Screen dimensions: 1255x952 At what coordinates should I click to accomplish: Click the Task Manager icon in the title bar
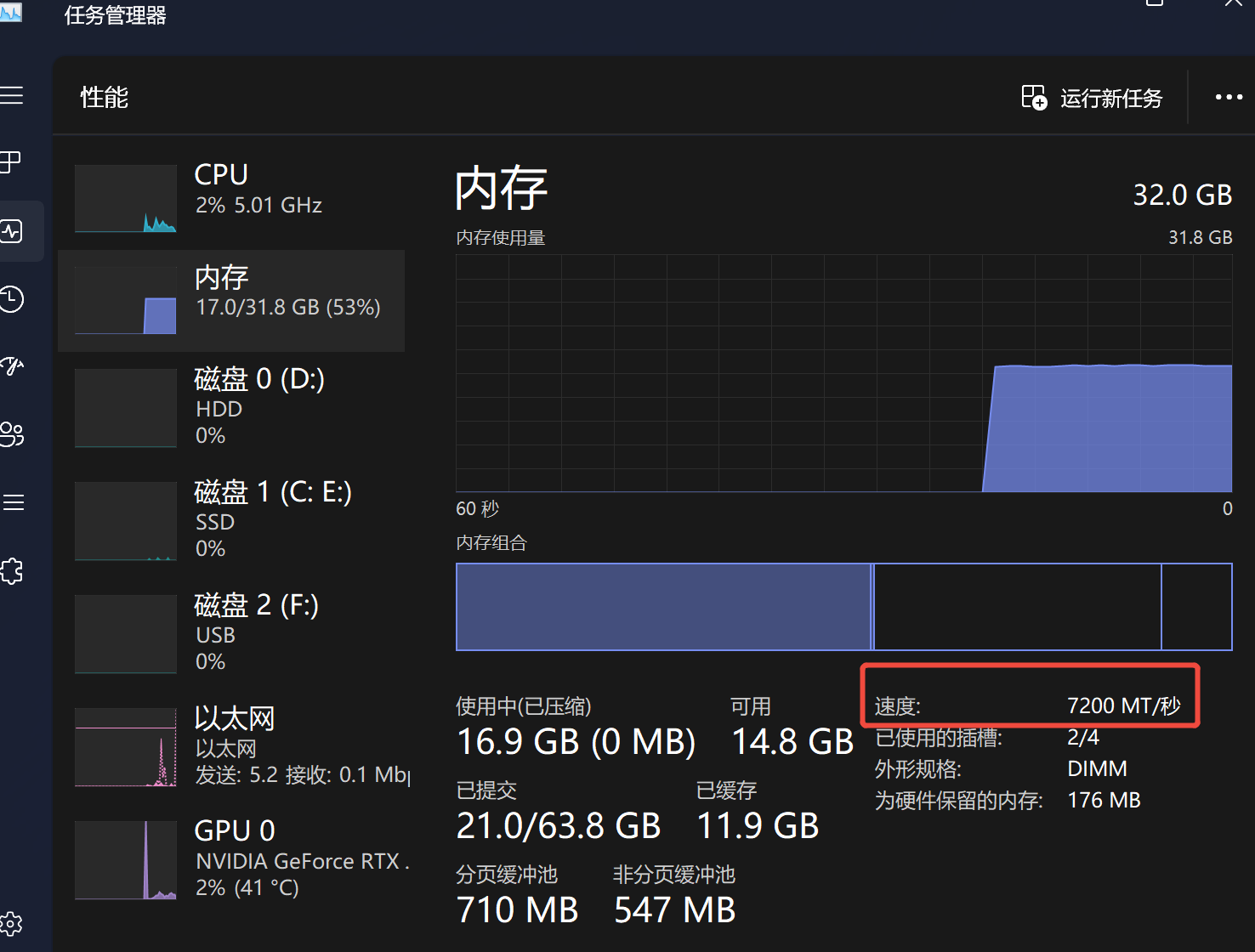12,13
